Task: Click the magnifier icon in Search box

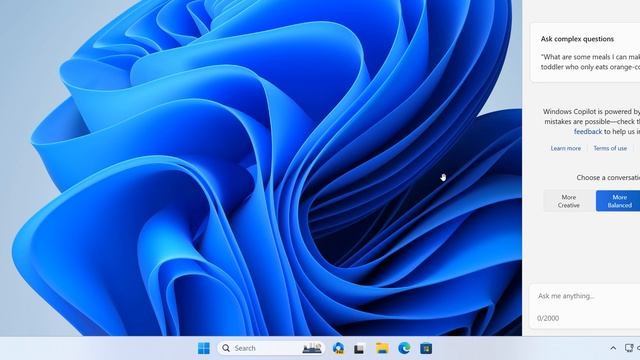Action: [x=226, y=348]
